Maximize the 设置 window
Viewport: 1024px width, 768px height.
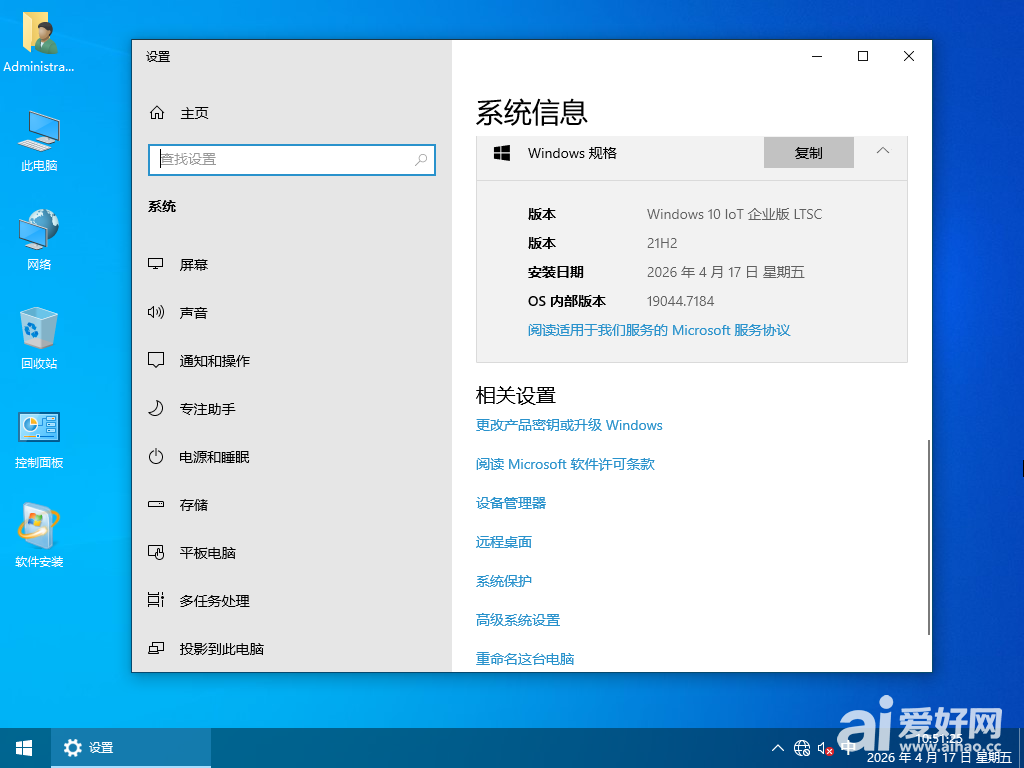tap(863, 56)
